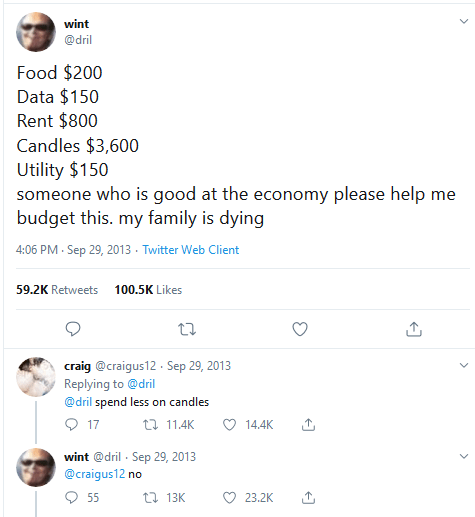Viewport: 475px width, 517px height.
Task: Reply to craig's 'spend less on candles' tweet
Action: click(71, 424)
